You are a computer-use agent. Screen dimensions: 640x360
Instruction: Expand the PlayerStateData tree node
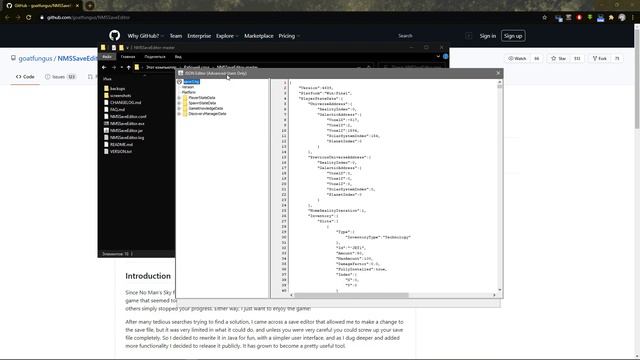point(179,98)
